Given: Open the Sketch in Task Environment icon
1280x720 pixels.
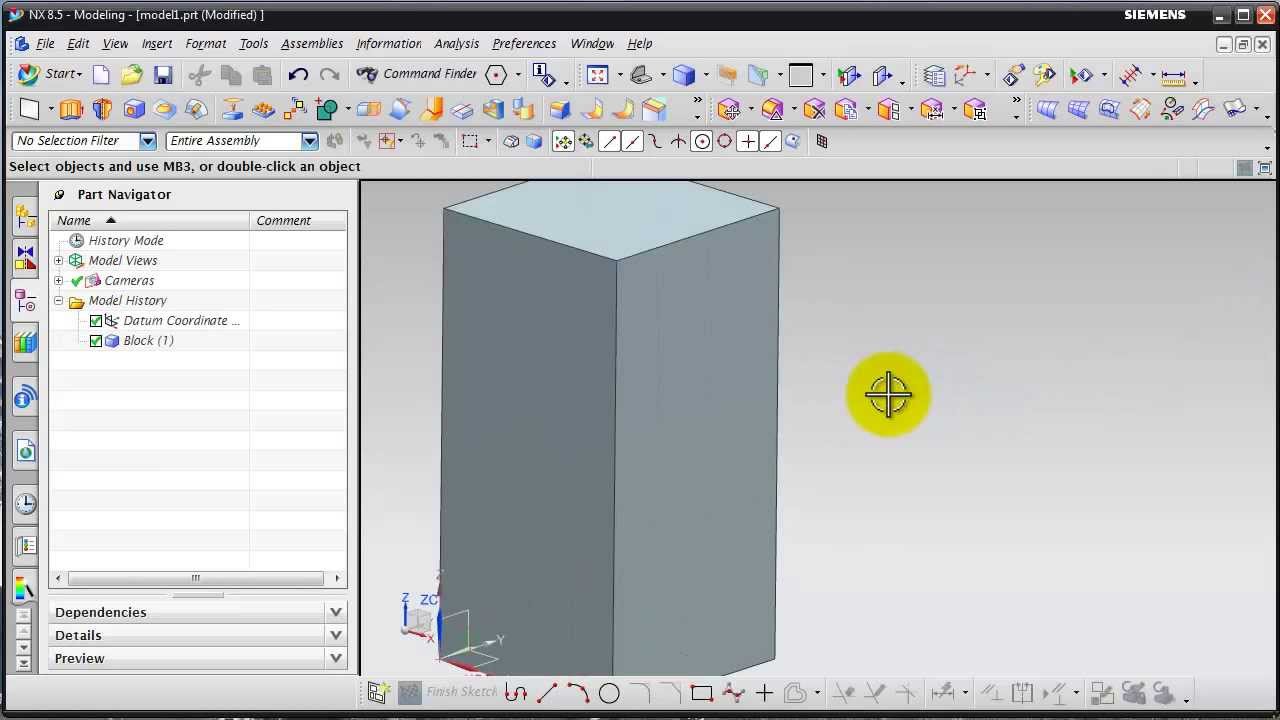Looking at the screenshot, I should 377,692.
